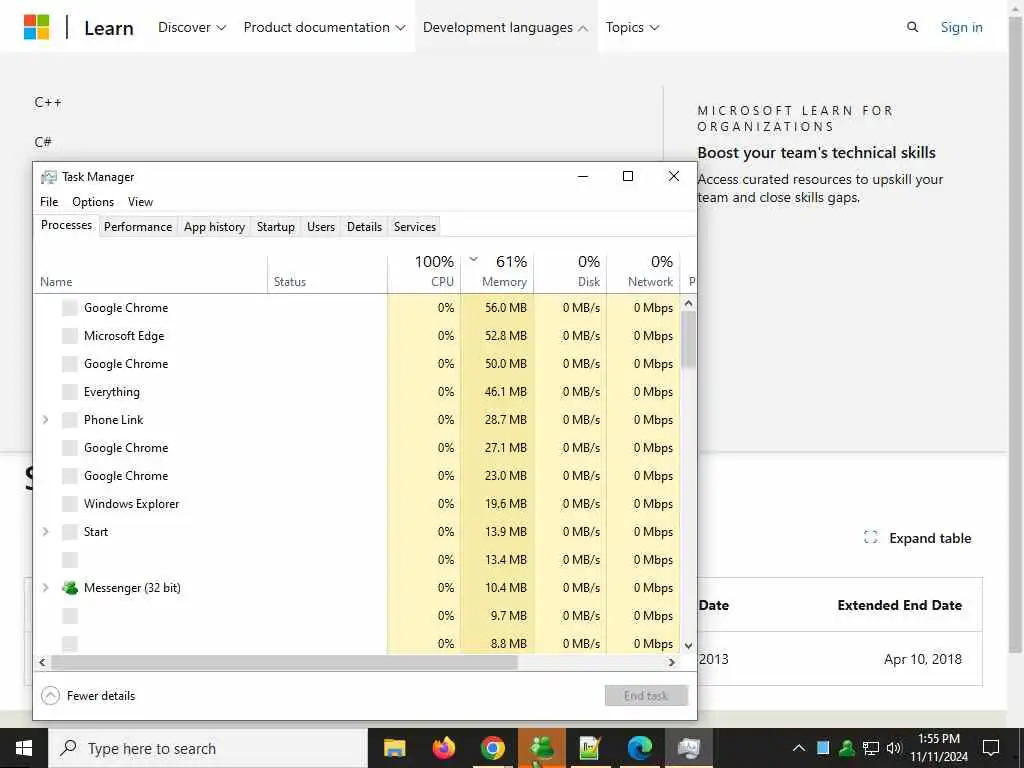1024x768 pixels.
Task: Click the Task Manager taskbar icon
Action: 688,748
